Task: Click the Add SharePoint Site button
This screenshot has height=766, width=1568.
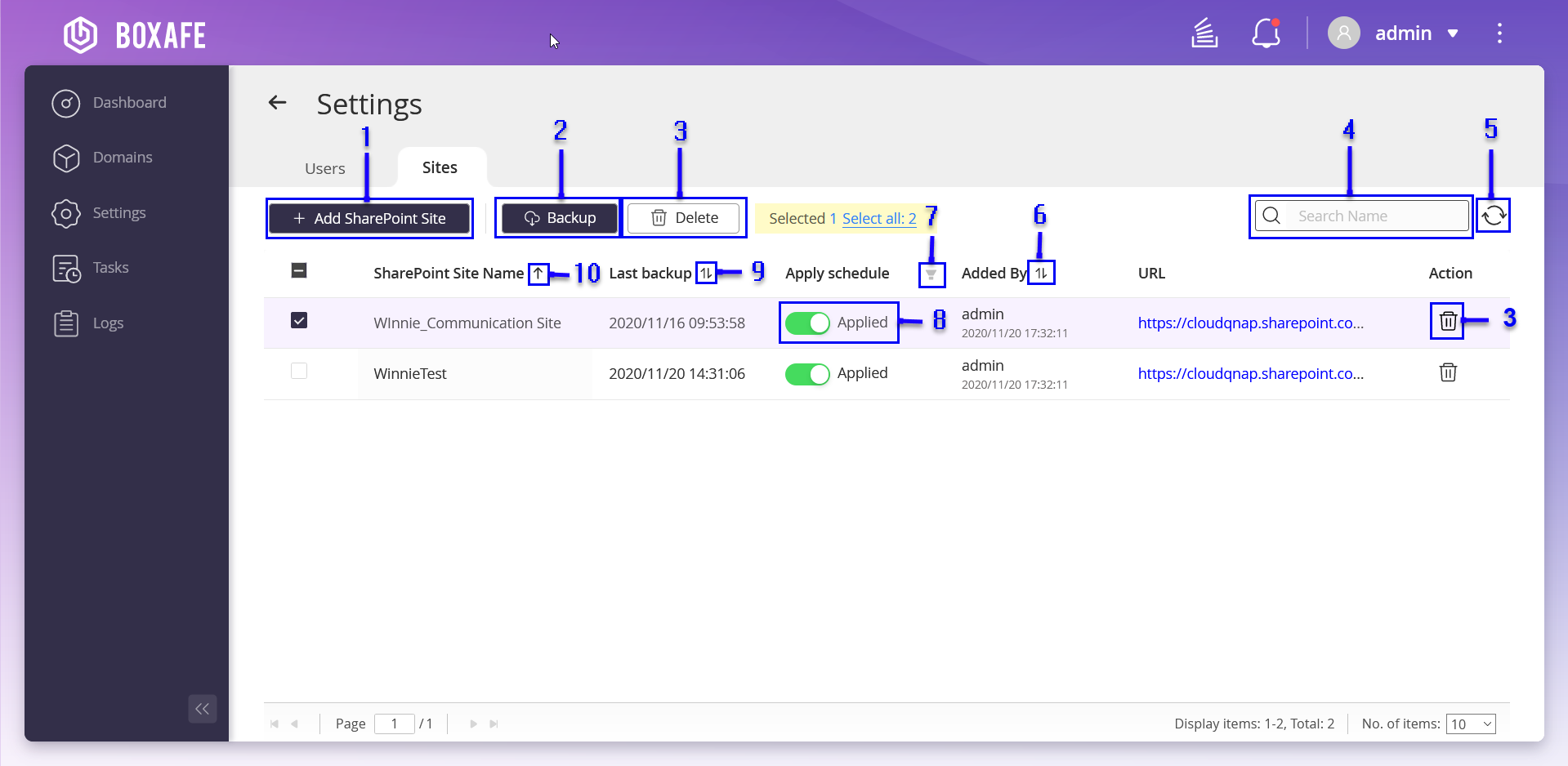Action: [369, 219]
